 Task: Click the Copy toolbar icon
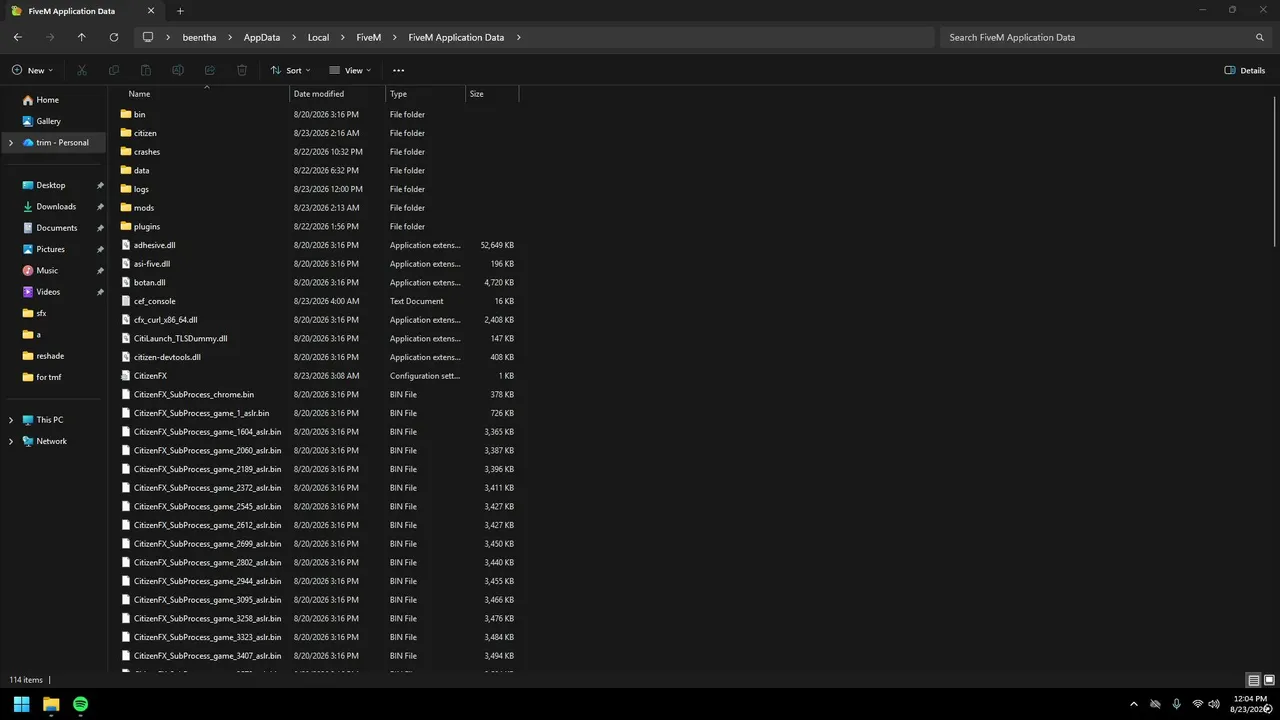[x=114, y=70]
